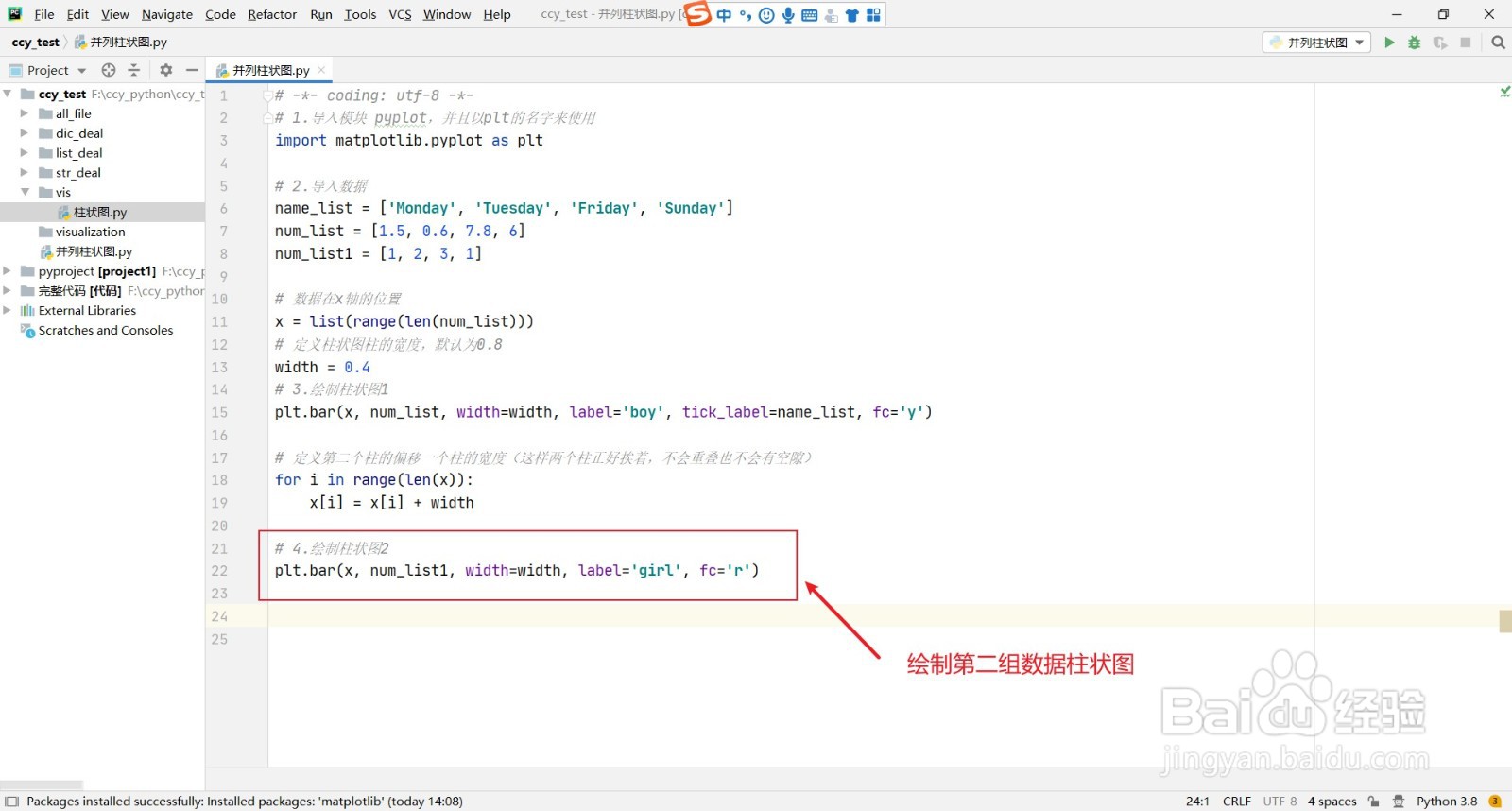
Task: Expand the dic_deal folder
Action: click(x=25, y=133)
